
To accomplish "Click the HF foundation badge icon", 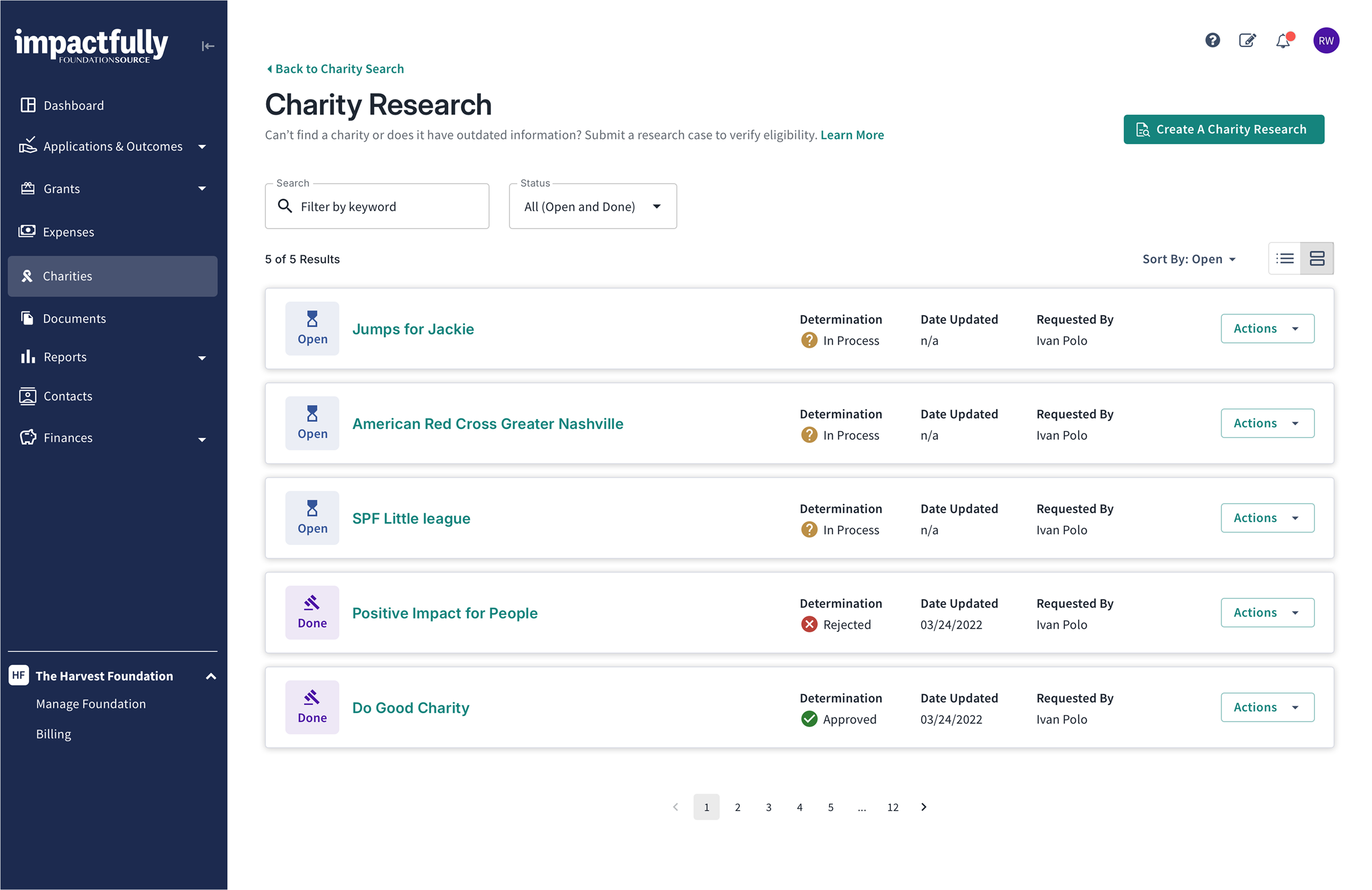I will [19, 675].
